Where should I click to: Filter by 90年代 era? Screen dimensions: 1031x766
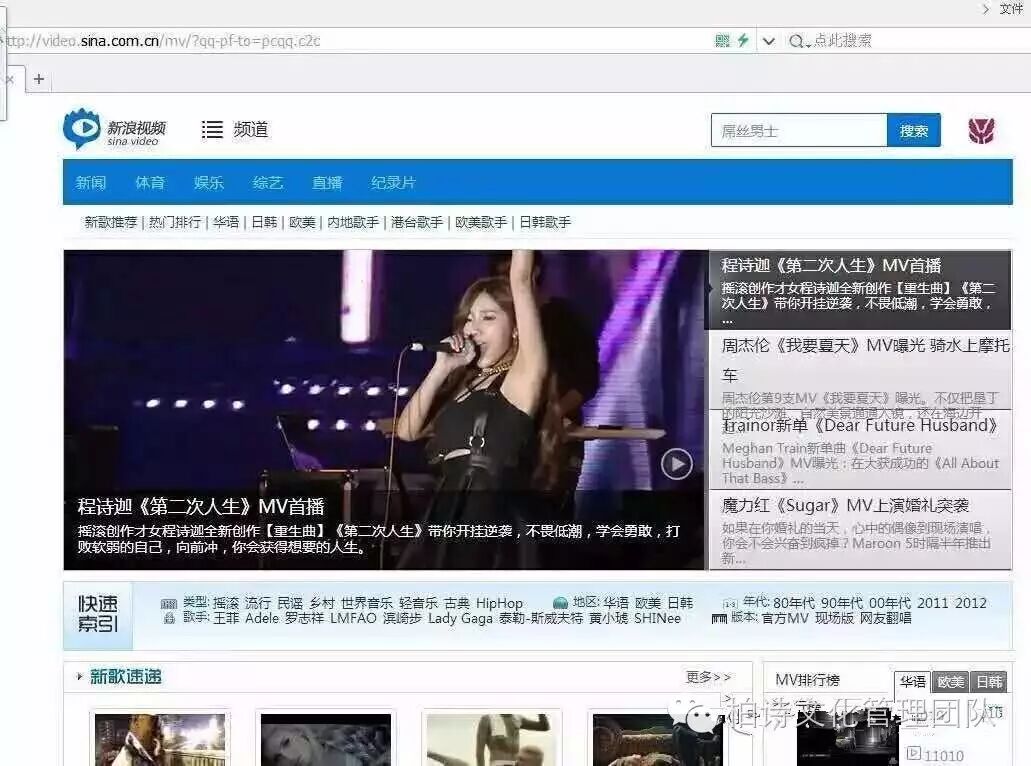pyautogui.click(x=842, y=603)
